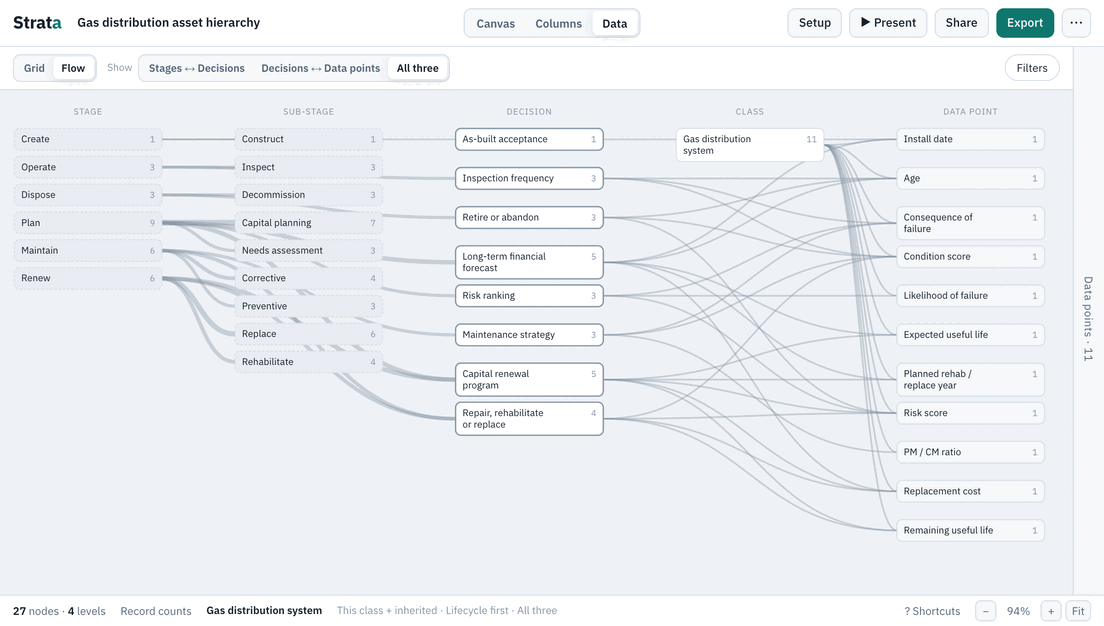Select the Maintain stage node
This screenshot has height=626, width=1104.
click(88, 251)
